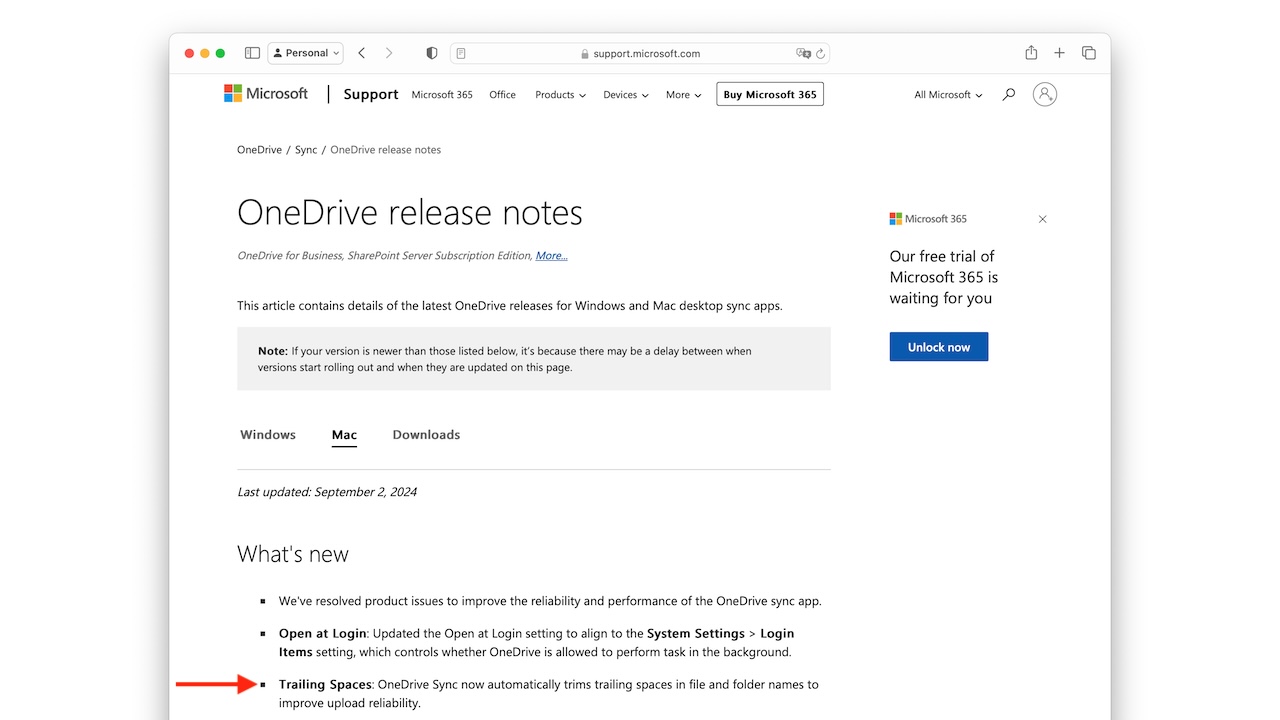Toggle the Safari sidebar icon
This screenshot has width=1280, height=720.
click(x=252, y=53)
